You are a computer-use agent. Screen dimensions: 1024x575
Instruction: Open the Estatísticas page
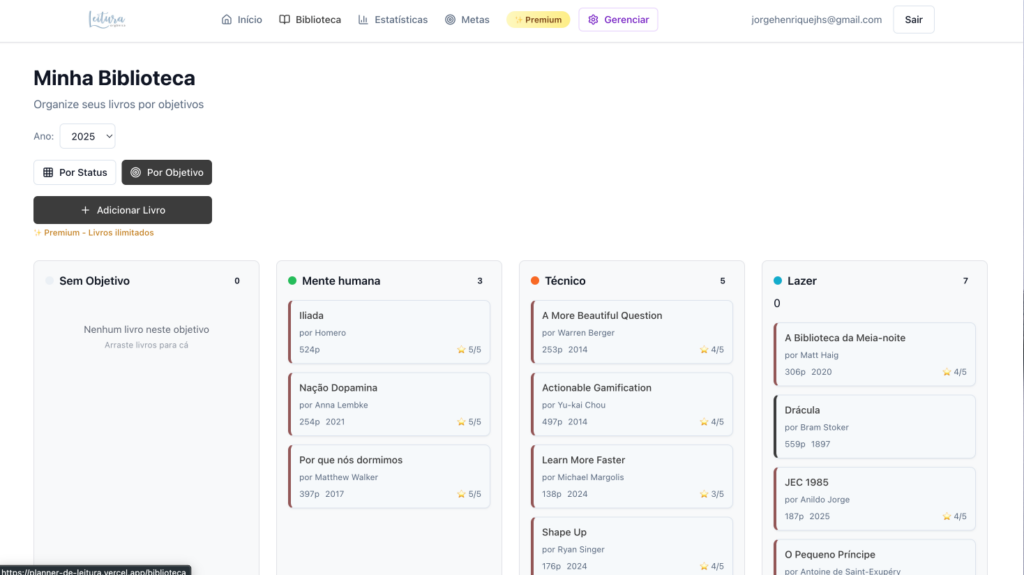393,20
